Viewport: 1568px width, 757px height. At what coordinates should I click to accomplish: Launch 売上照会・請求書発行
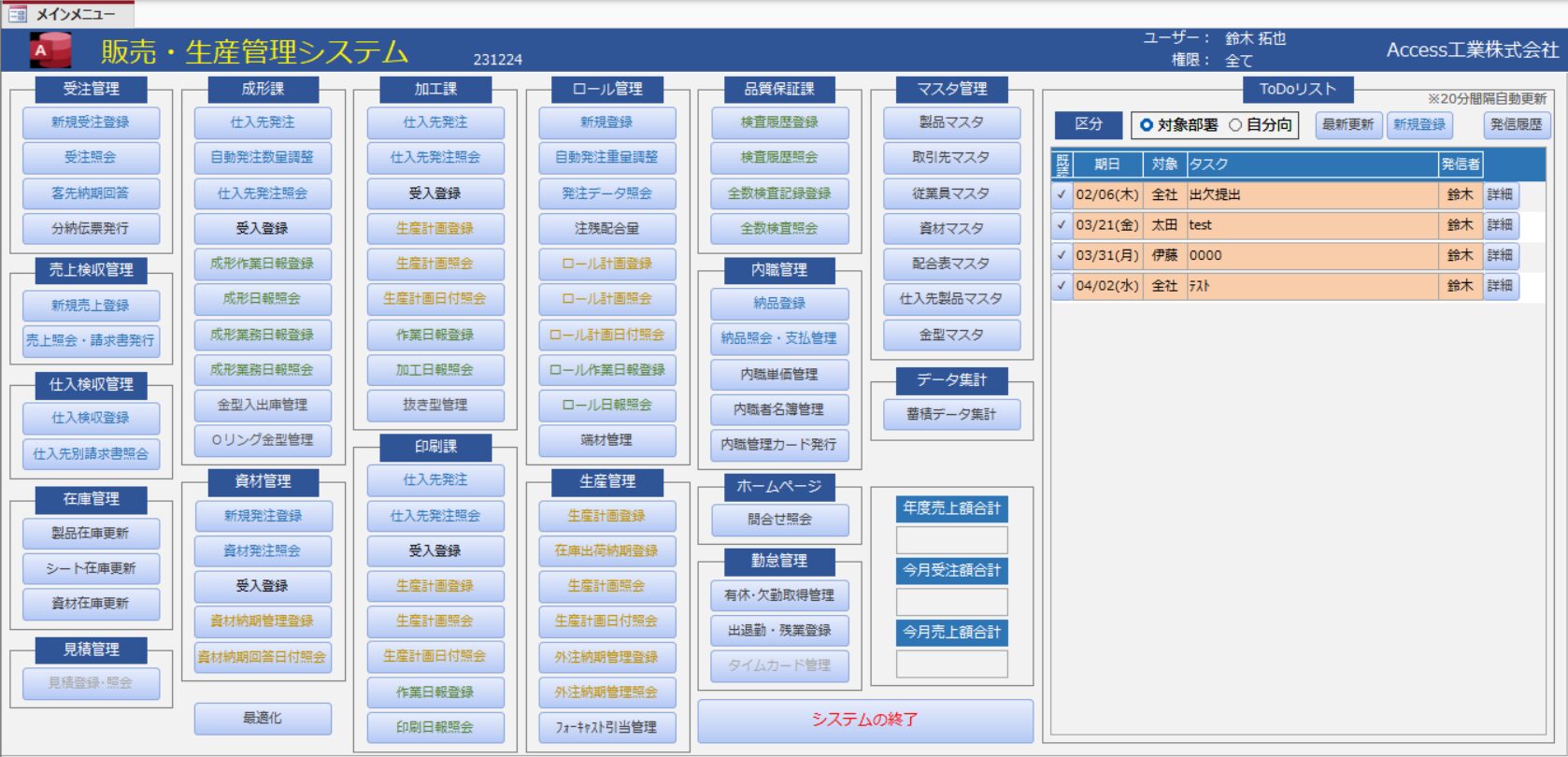[91, 341]
